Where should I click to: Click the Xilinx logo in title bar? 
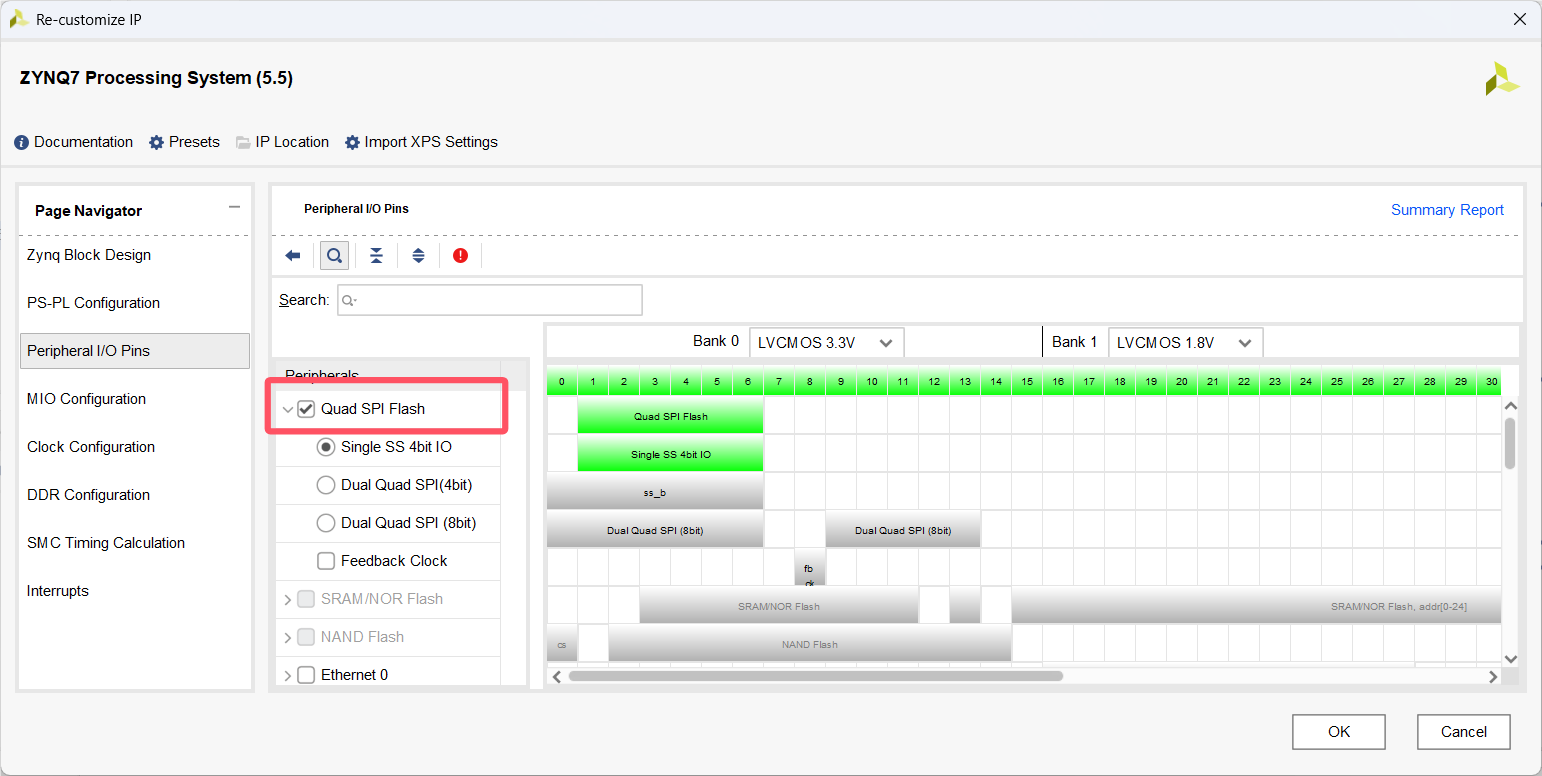point(19,19)
